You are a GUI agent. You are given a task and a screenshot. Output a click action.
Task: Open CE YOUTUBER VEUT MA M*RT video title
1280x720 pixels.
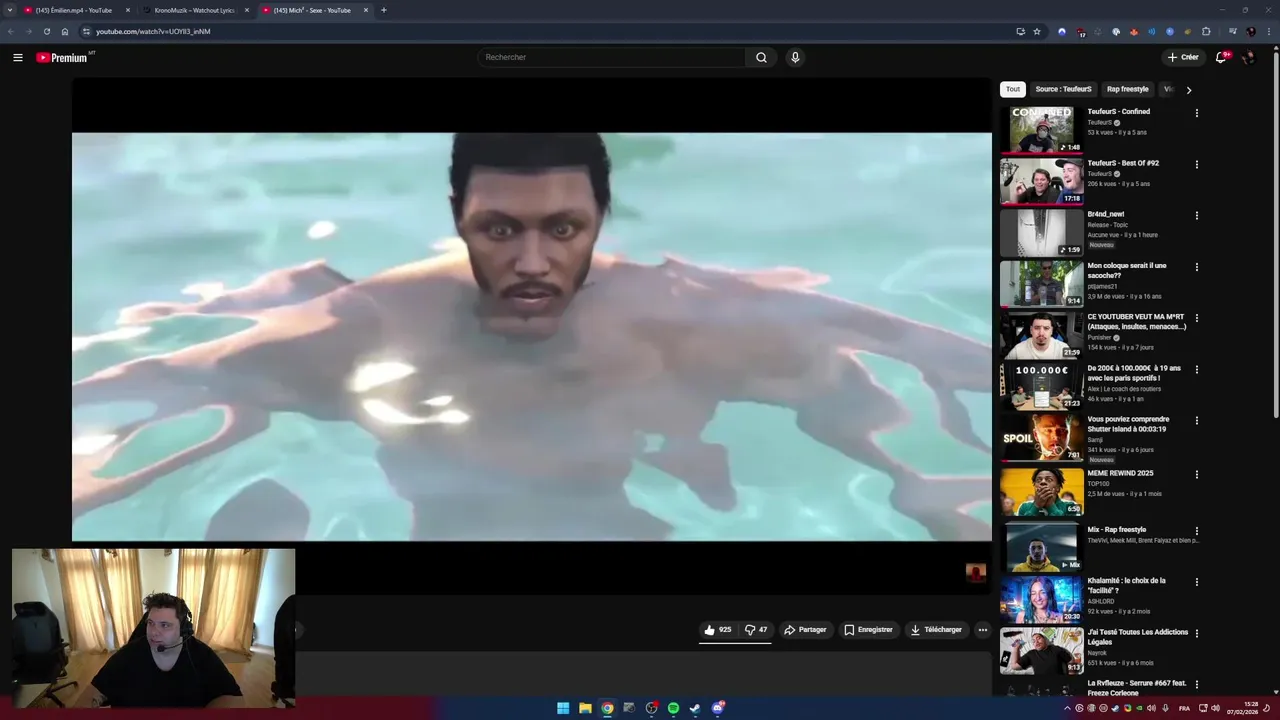pyautogui.click(x=1137, y=321)
